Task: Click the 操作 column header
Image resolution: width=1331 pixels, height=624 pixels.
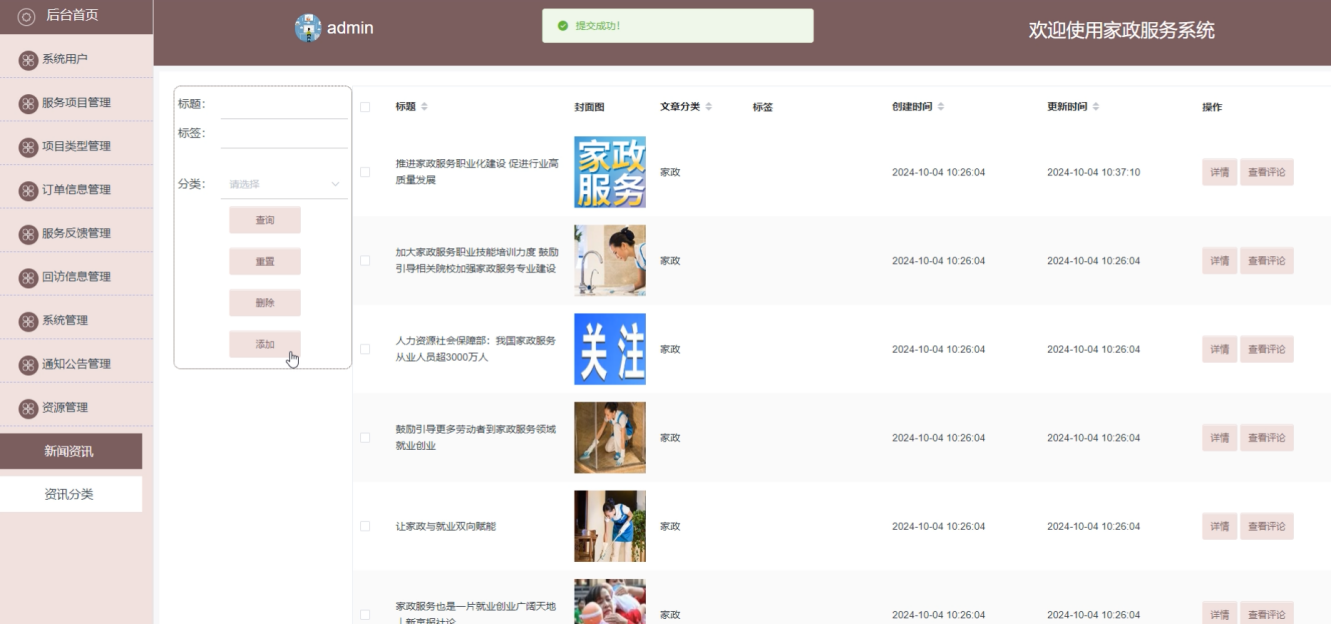Action: point(1212,107)
